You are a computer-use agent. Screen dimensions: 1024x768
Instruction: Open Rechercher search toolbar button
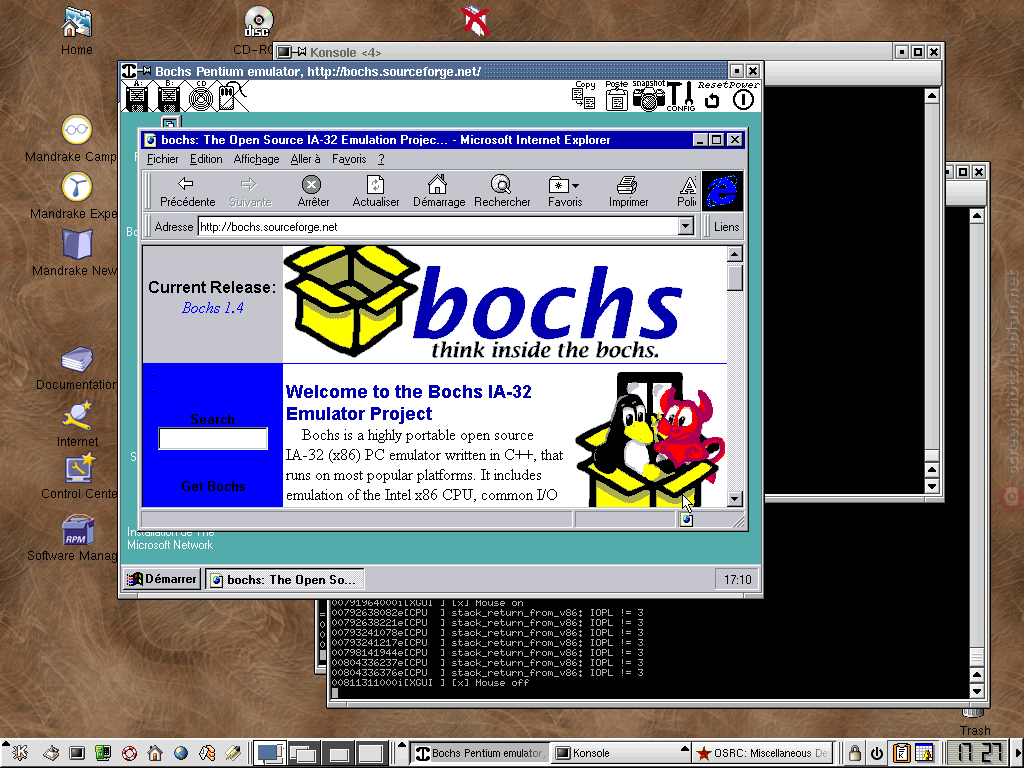click(x=502, y=191)
